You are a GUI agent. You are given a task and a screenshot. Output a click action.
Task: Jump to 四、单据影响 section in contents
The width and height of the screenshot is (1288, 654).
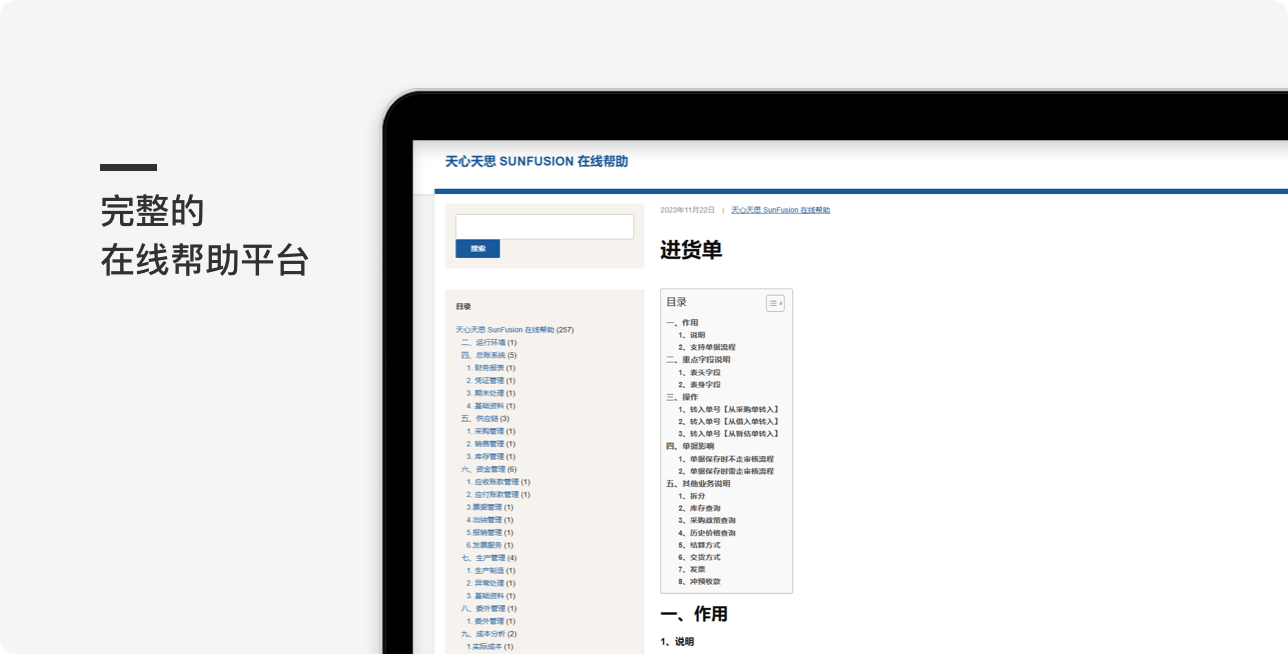[690, 446]
